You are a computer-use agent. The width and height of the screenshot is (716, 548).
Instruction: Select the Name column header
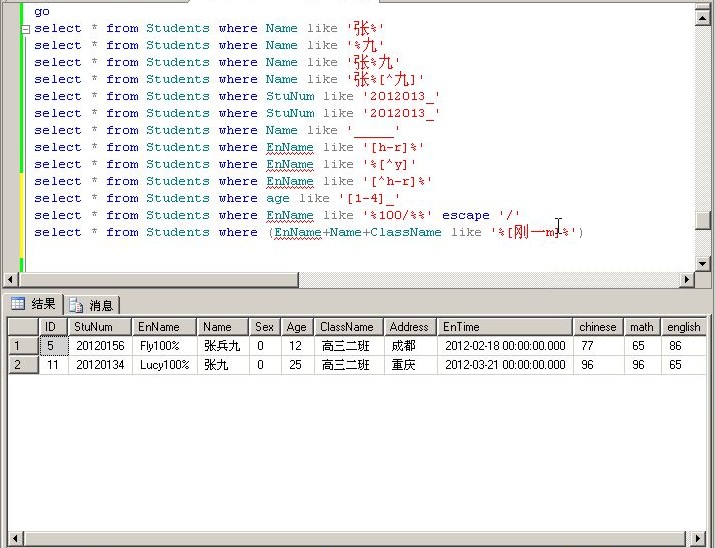[x=223, y=327]
